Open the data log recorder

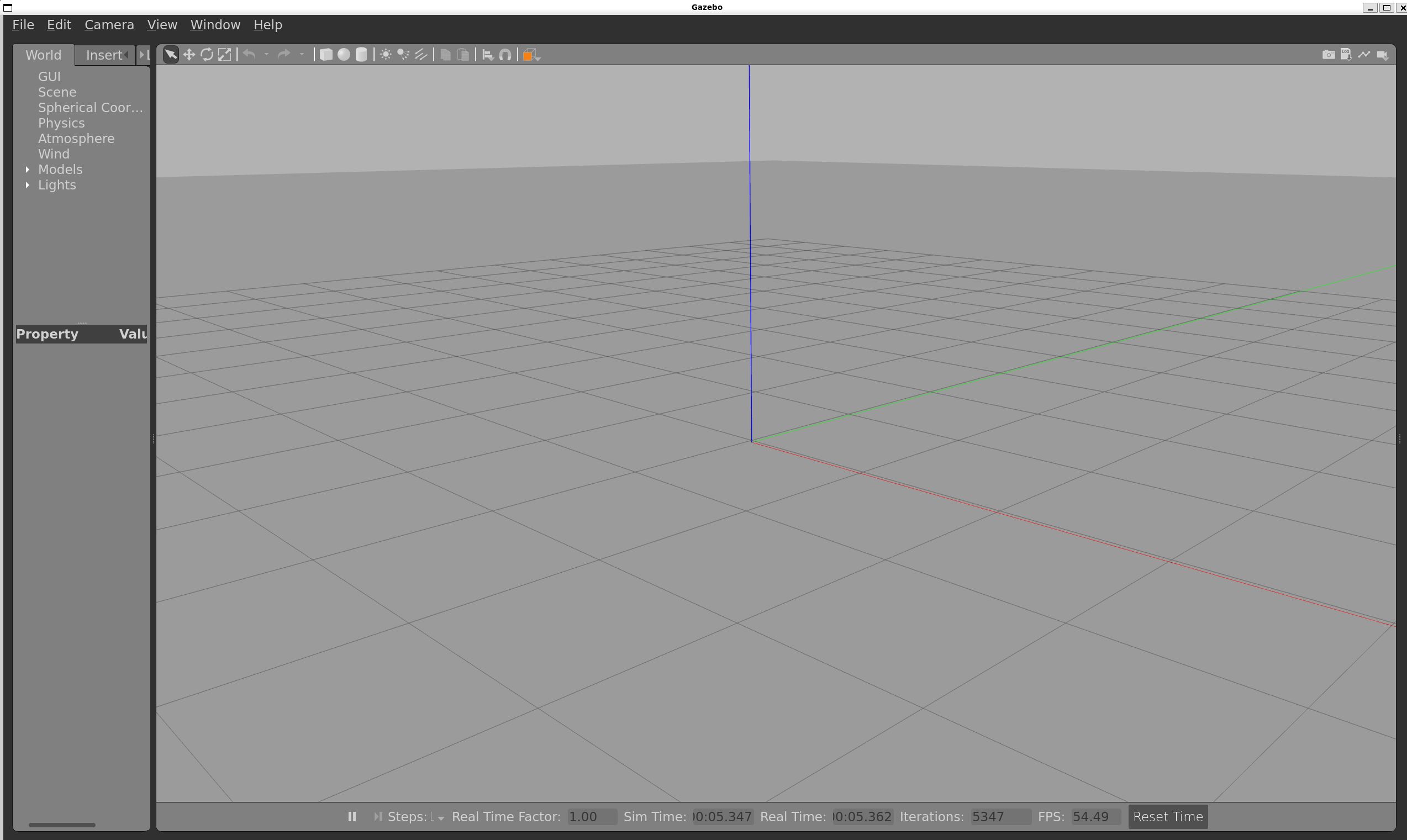pyautogui.click(x=1346, y=55)
